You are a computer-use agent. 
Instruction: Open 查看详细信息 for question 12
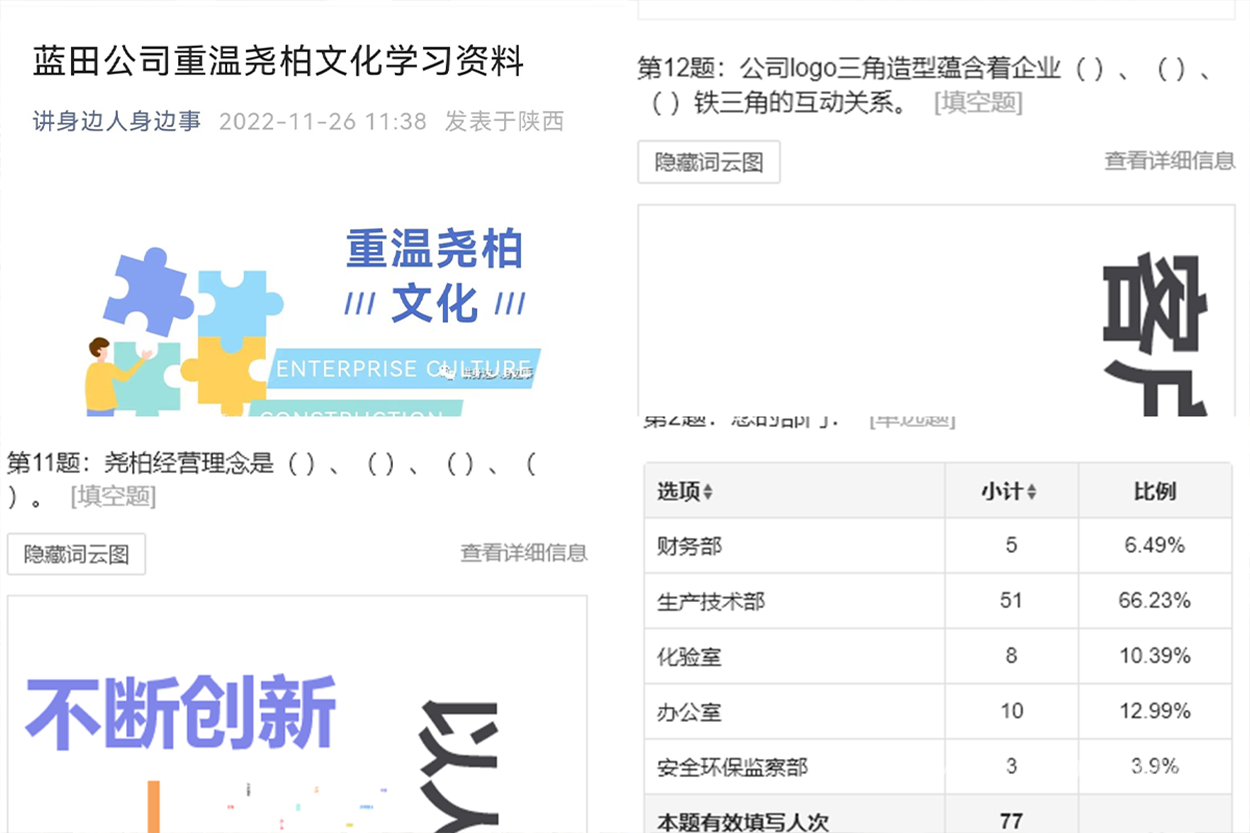(1170, 160)
